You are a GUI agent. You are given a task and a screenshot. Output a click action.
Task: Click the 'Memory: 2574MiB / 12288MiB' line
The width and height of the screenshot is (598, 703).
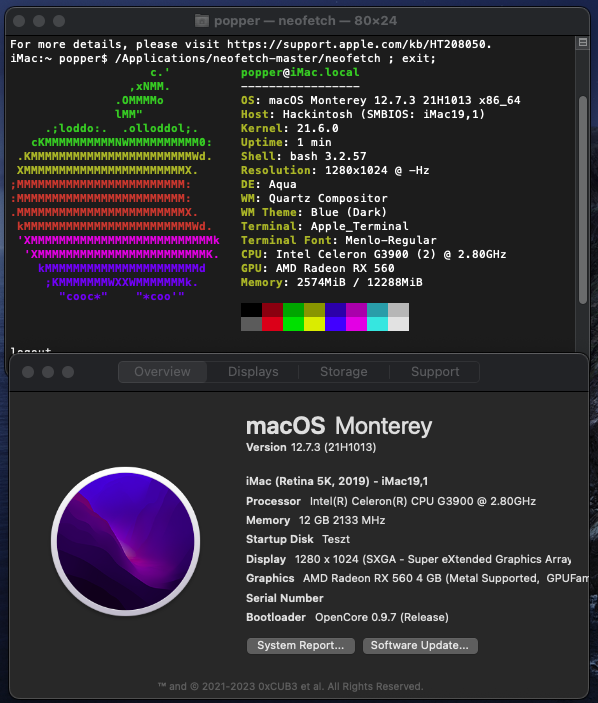[332, 282]
